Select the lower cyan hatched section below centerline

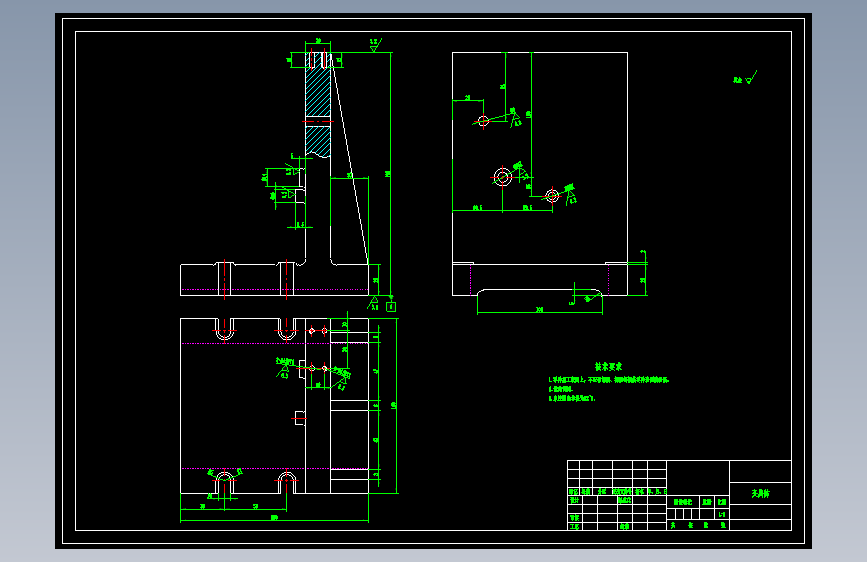[x=318, y=141]
